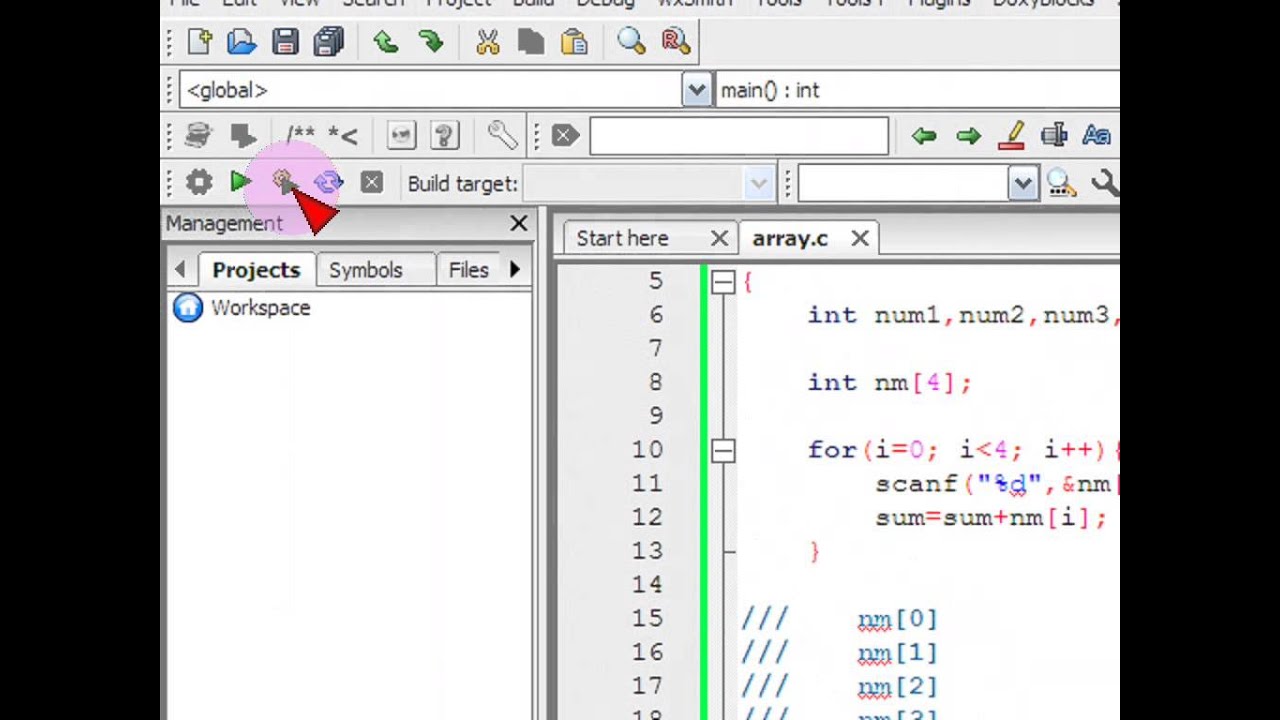Undo the last edit
Image resolution: width=1280 pixels, height=720 pixels.
click(386, 41)
